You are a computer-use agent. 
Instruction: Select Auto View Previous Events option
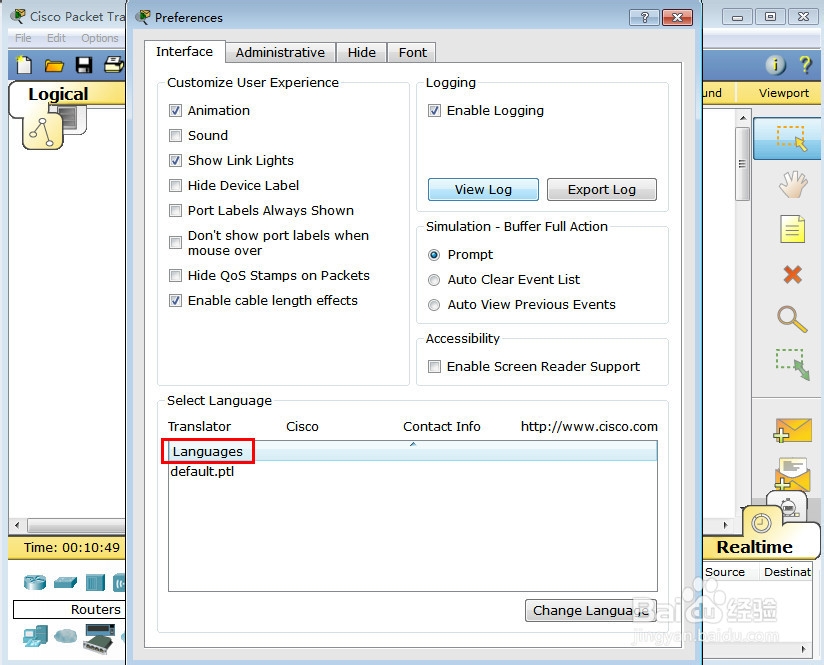pos(434,305)
